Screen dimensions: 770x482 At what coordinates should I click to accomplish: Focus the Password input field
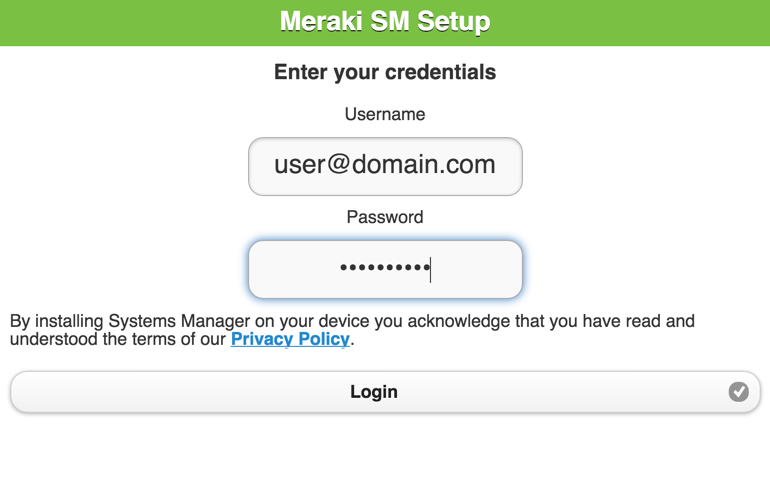385,269
